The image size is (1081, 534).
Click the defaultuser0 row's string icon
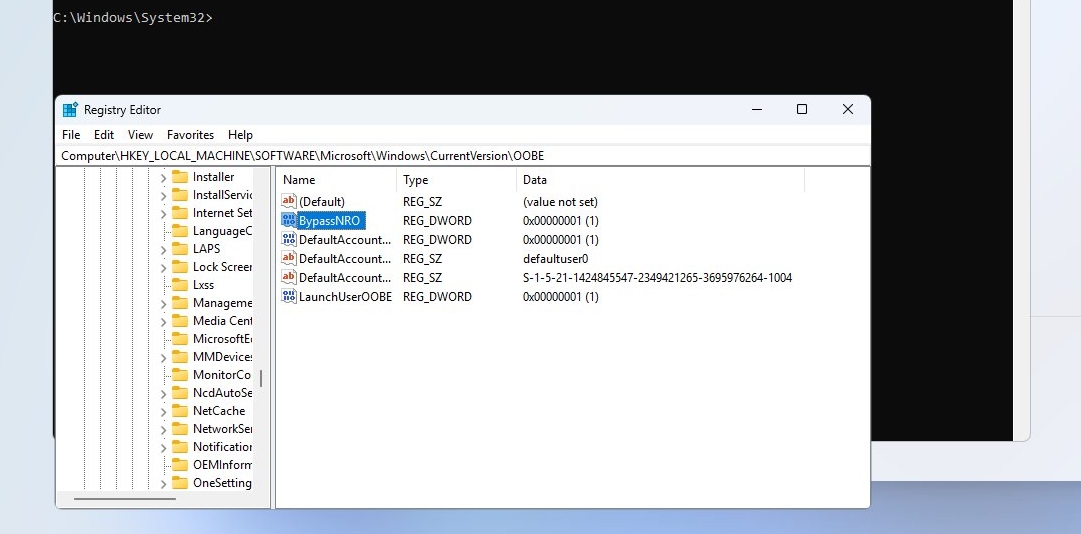pos(289,259)
